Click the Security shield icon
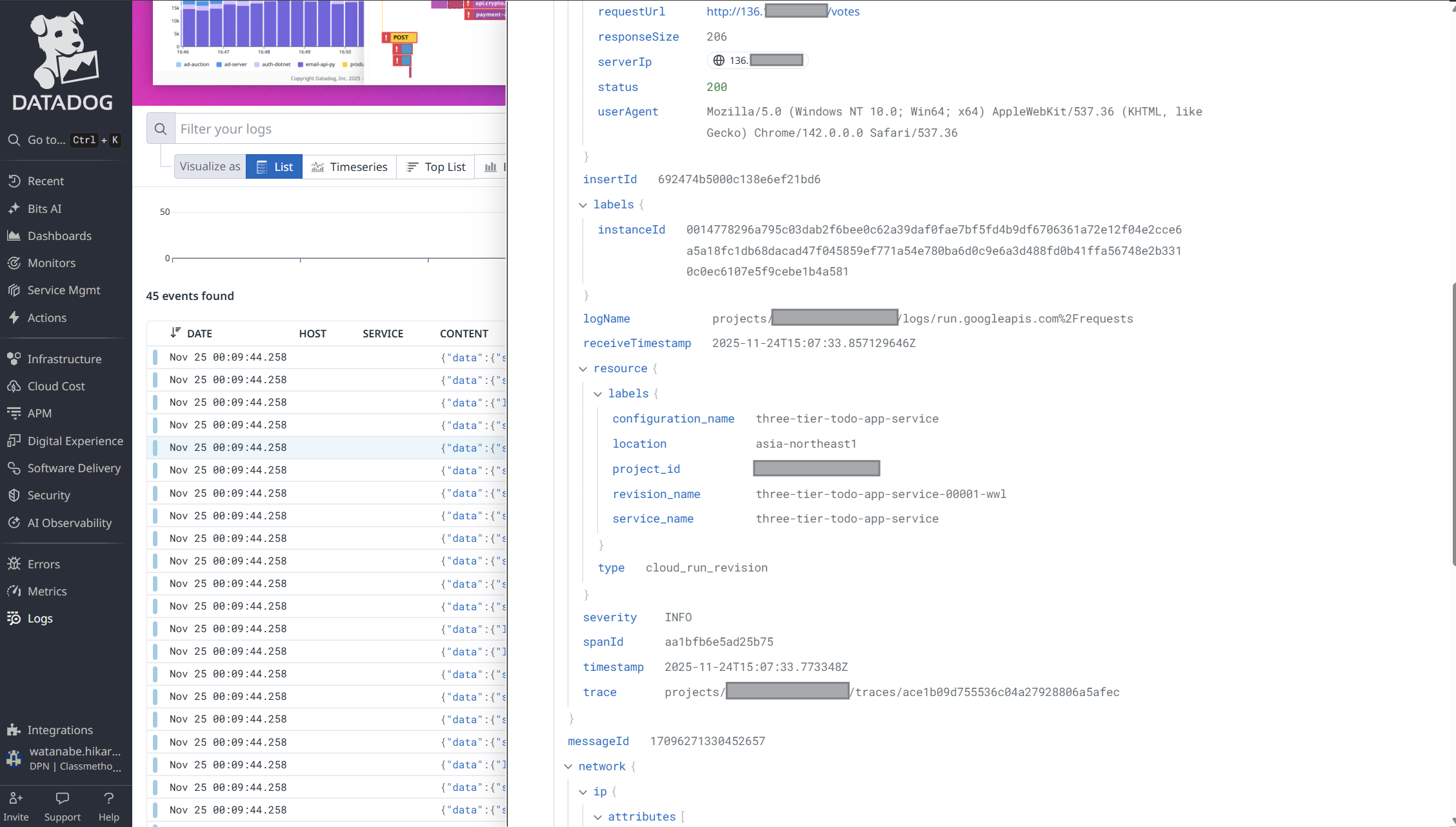Image resolution: width=1456 pixels, height=827 pixels. point(14,495)
